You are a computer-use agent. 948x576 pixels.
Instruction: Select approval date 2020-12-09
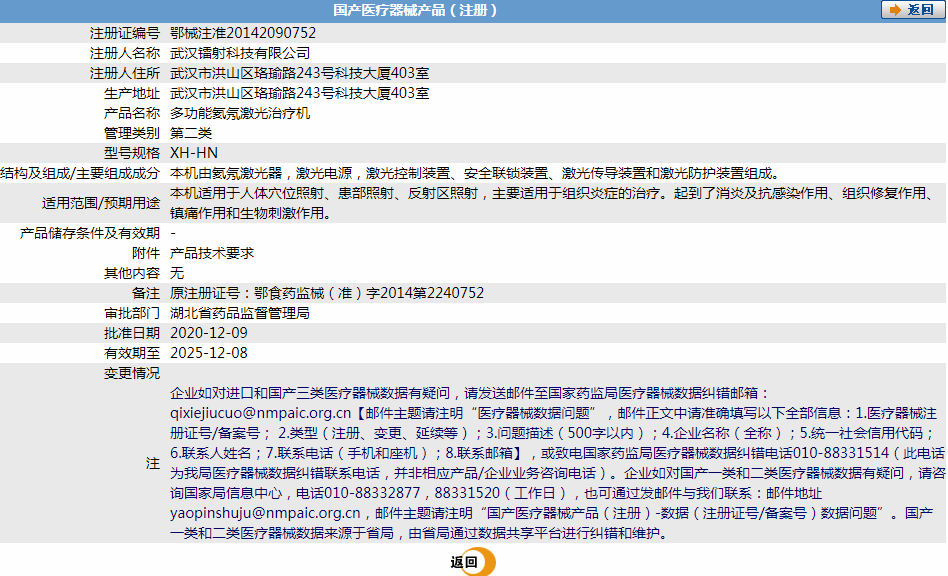(x=209, y=333)
